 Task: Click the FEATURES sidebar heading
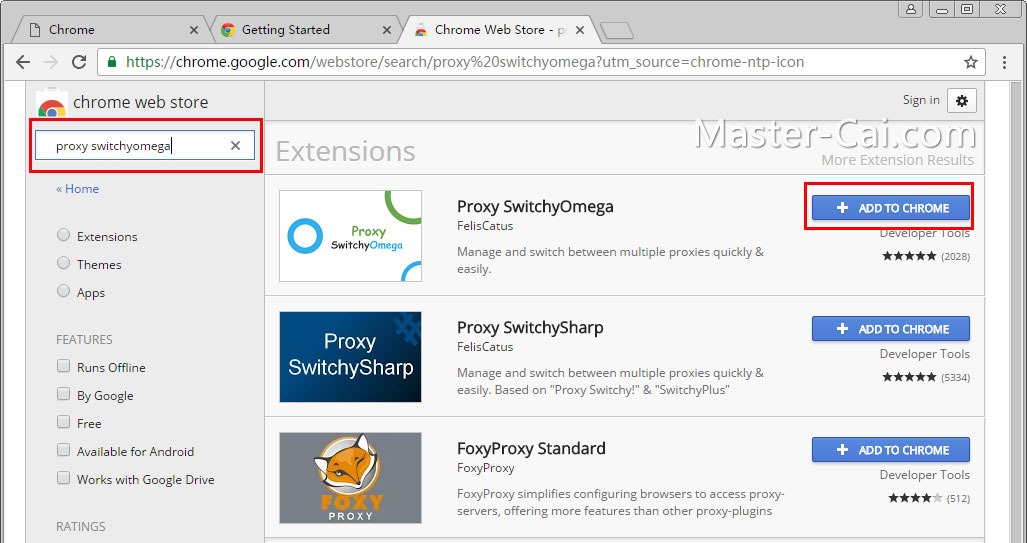(x=84, y=339)
